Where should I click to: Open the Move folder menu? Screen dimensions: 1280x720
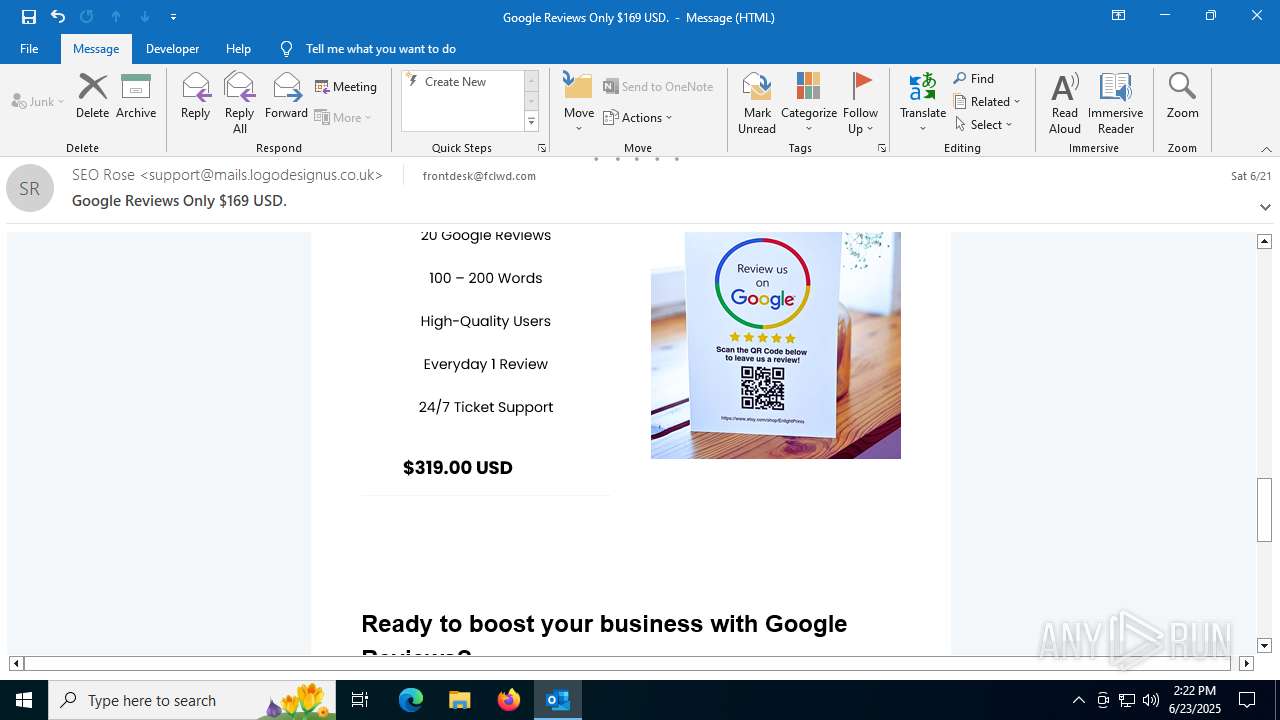point(579,103)
